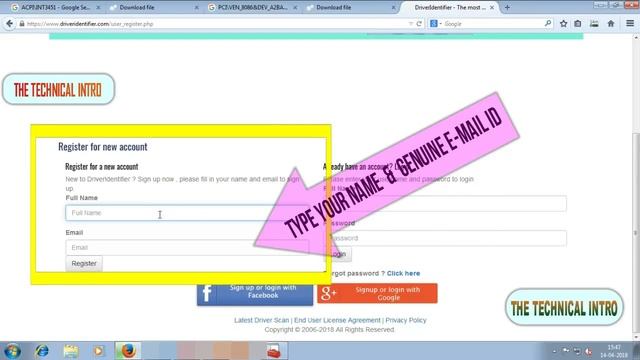This screenshot has height=360, width=640.
Task: Open a new tab with plus button
Action: pyautogui.click(x=507, y=7)
